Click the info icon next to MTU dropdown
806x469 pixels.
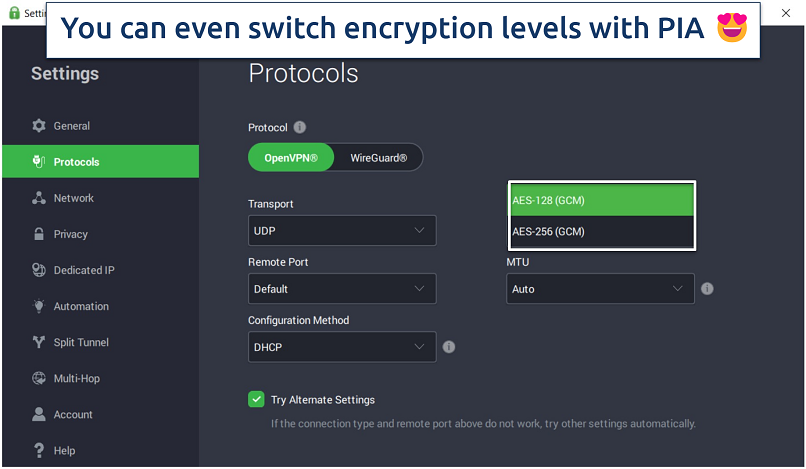pos(707,289)
